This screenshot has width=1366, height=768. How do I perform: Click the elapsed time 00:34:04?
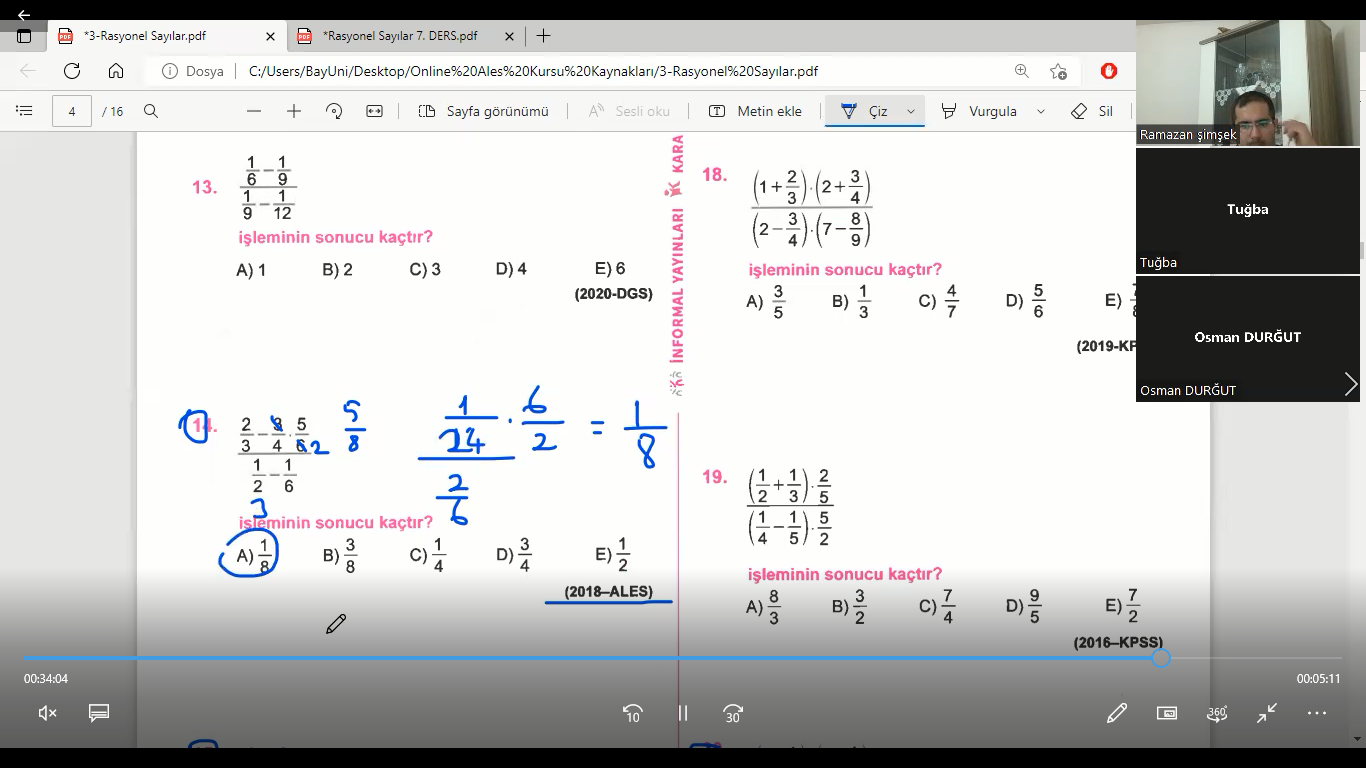coord(46,679)
